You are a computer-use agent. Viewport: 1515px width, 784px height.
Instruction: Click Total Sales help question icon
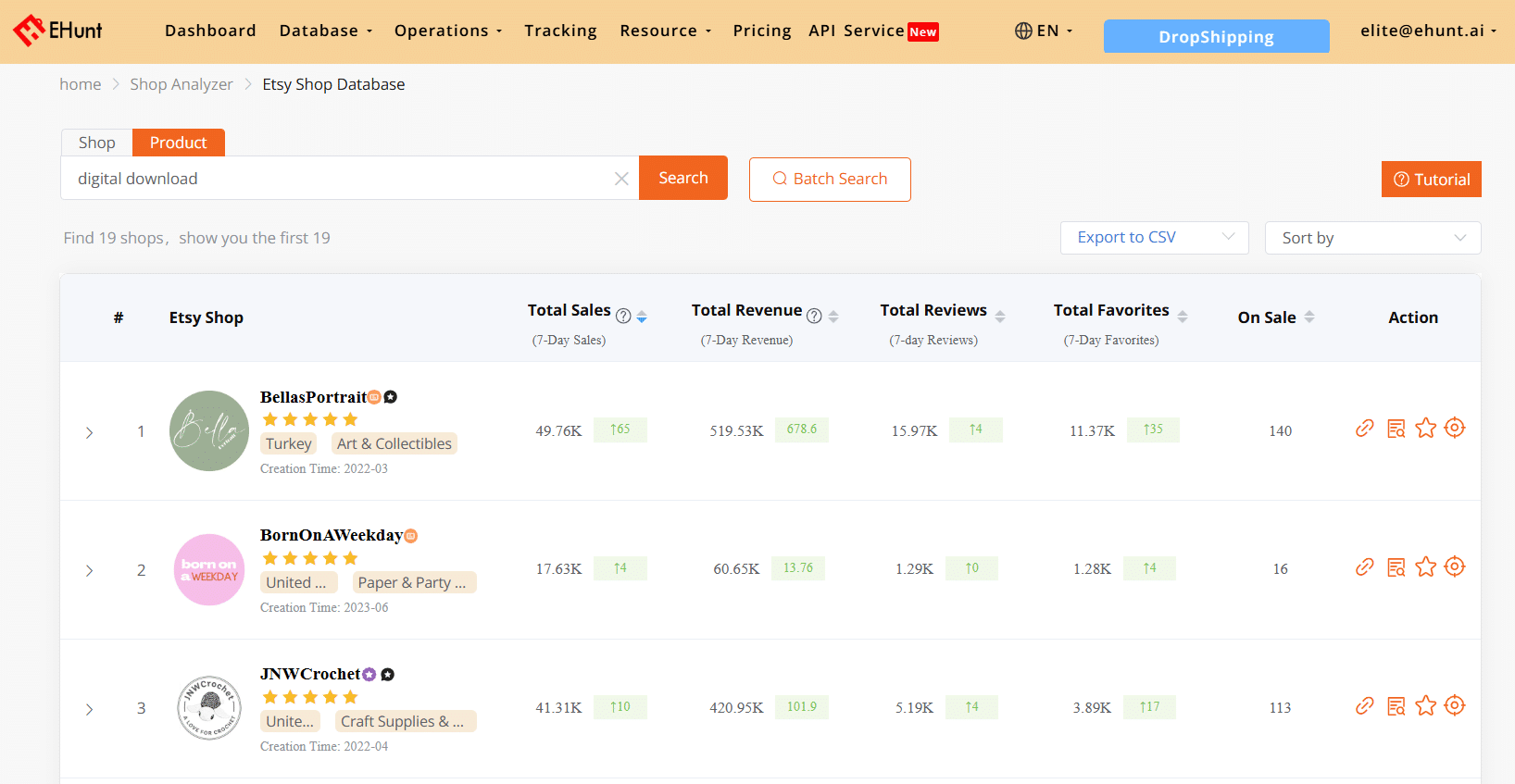(623, 317)
